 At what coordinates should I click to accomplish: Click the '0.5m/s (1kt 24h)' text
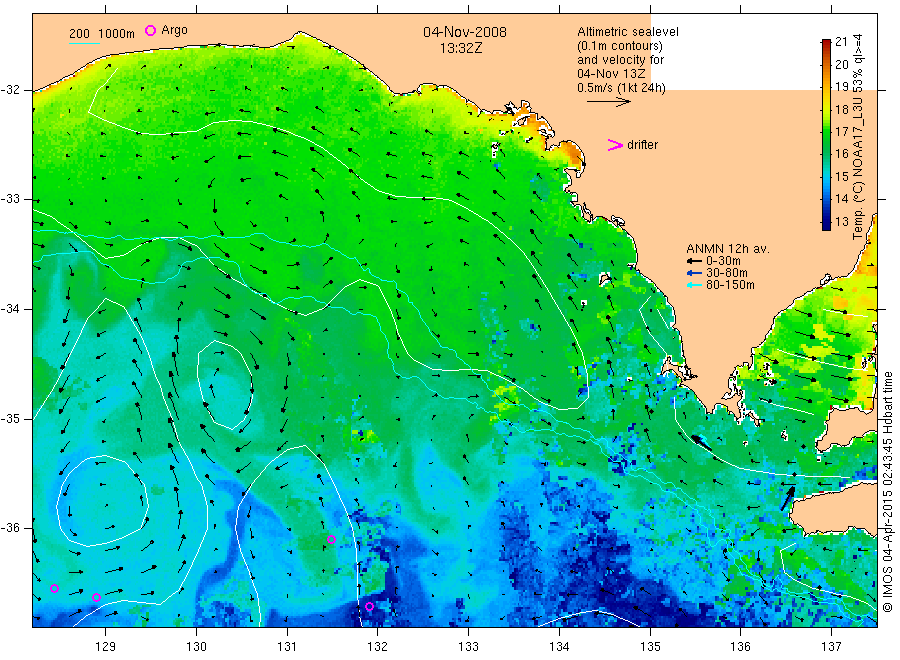pos(622,88)
